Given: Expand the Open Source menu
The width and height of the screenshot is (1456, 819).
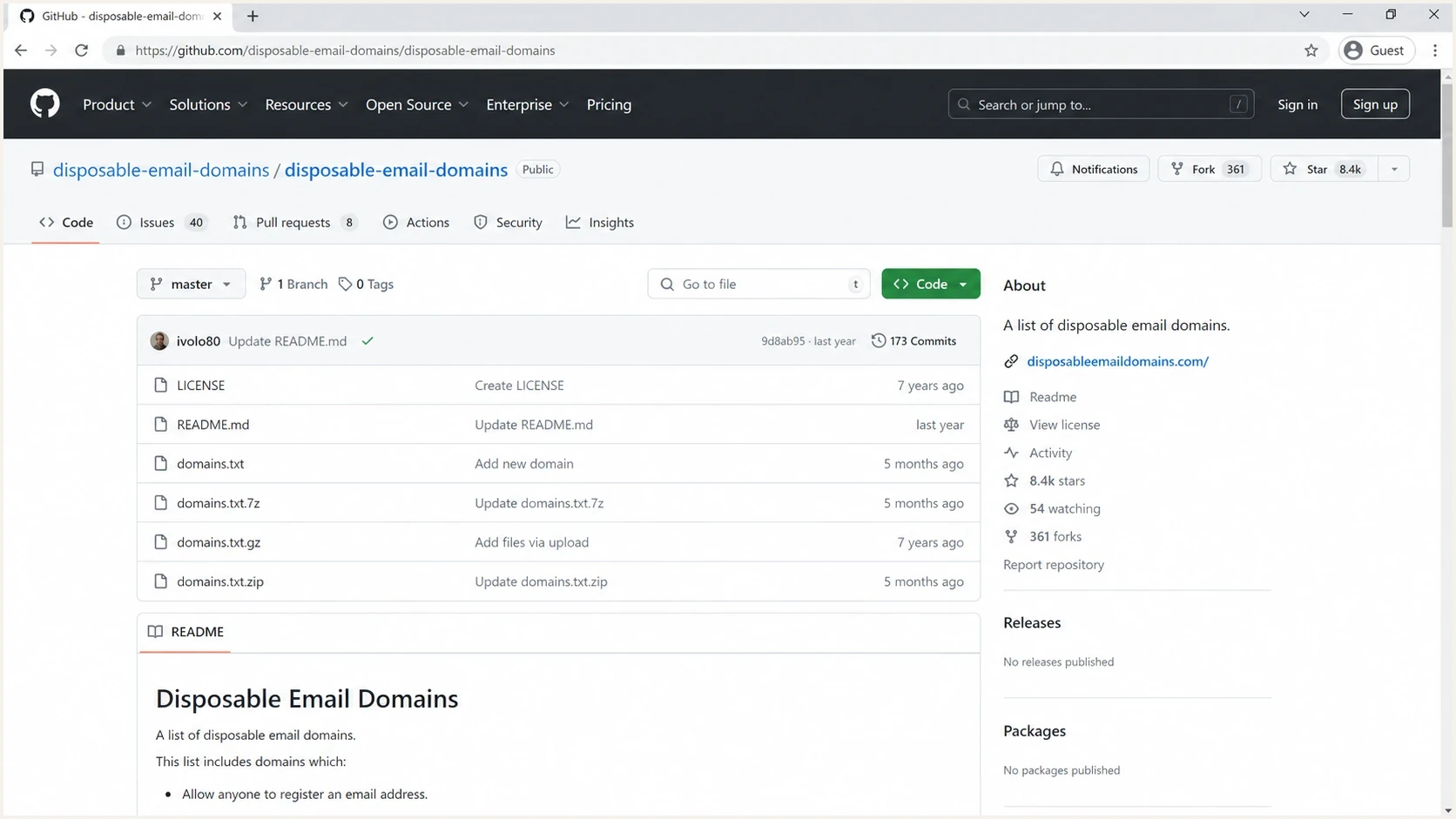Looking at the screenshot, I should click(417, 104).
